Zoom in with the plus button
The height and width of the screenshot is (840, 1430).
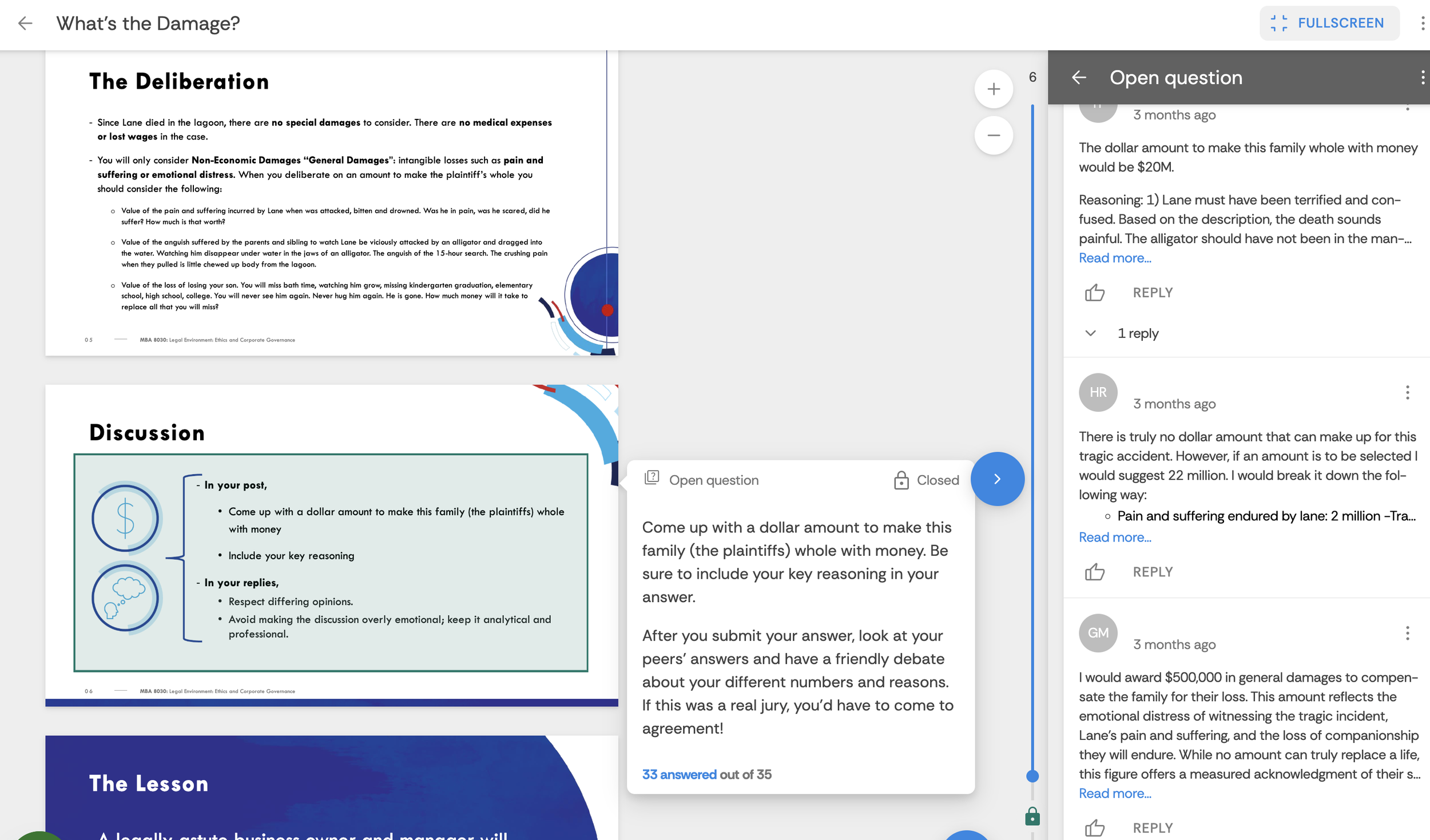[x=994, y=89]
